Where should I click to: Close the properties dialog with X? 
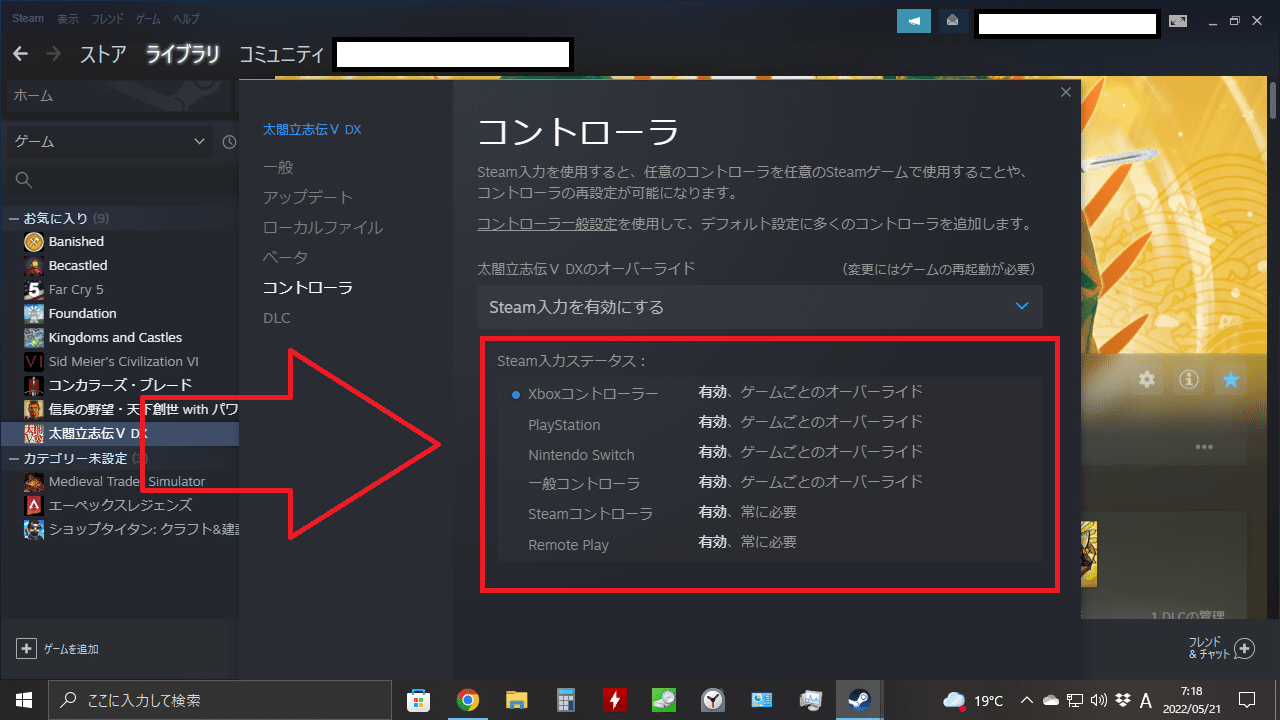pyautogui.click(x=1066, y=92)
